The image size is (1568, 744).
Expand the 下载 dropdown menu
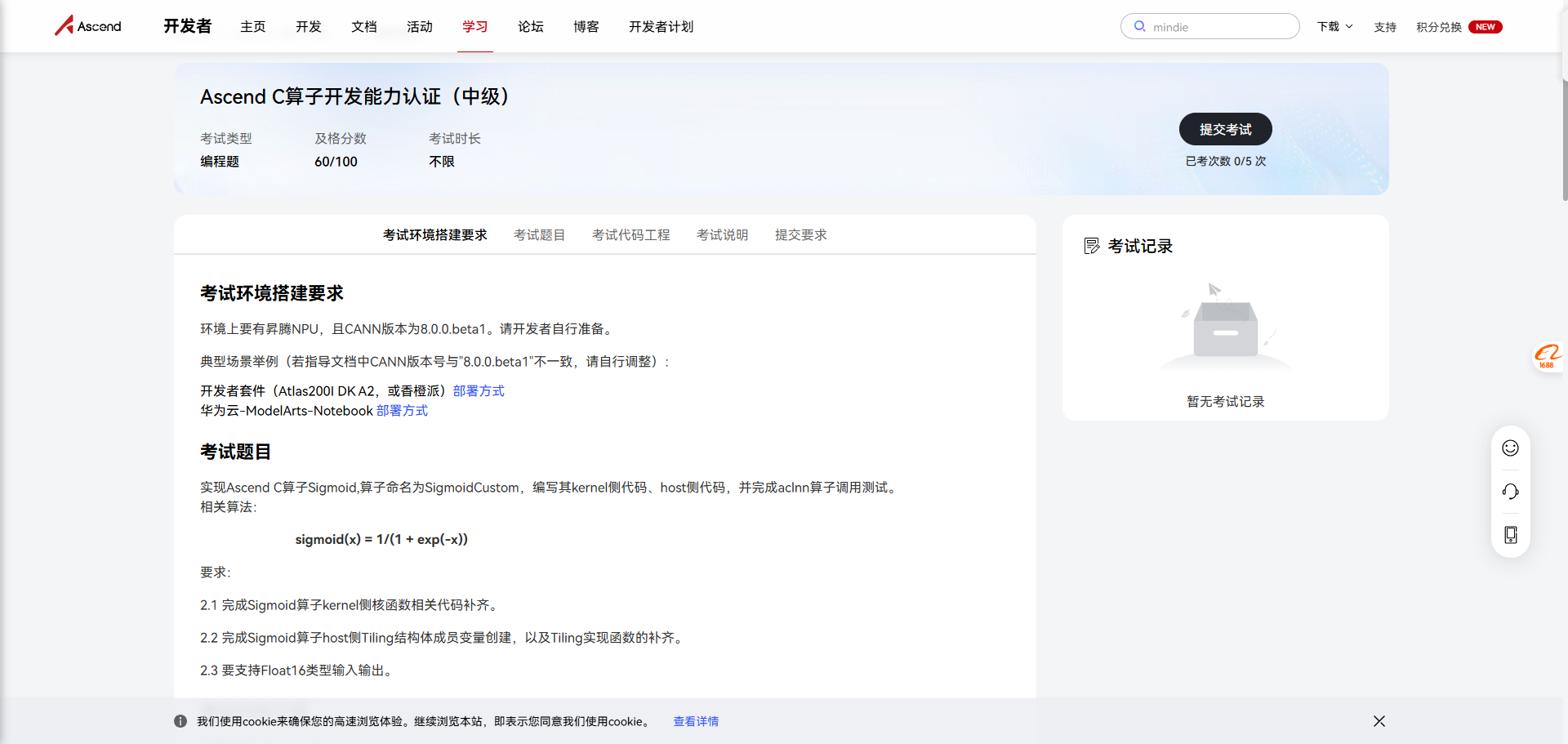(x=1334, y=27)
